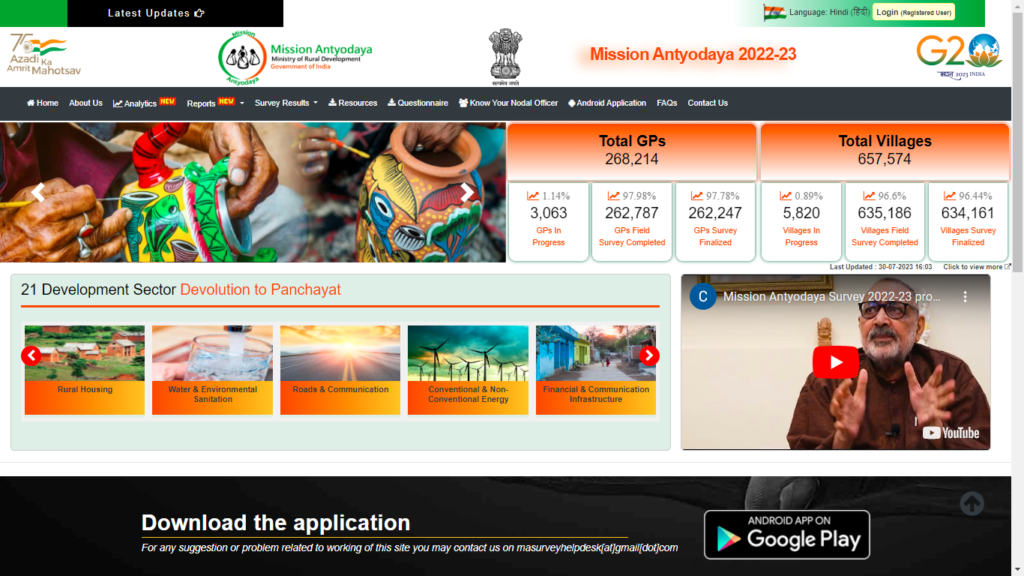Open the Home menu item
This screenshot has height=576, width=1024.
point(42,103)
